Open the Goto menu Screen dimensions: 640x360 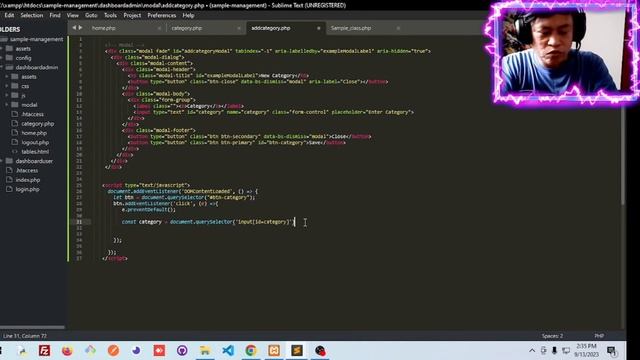coord(91,15)
